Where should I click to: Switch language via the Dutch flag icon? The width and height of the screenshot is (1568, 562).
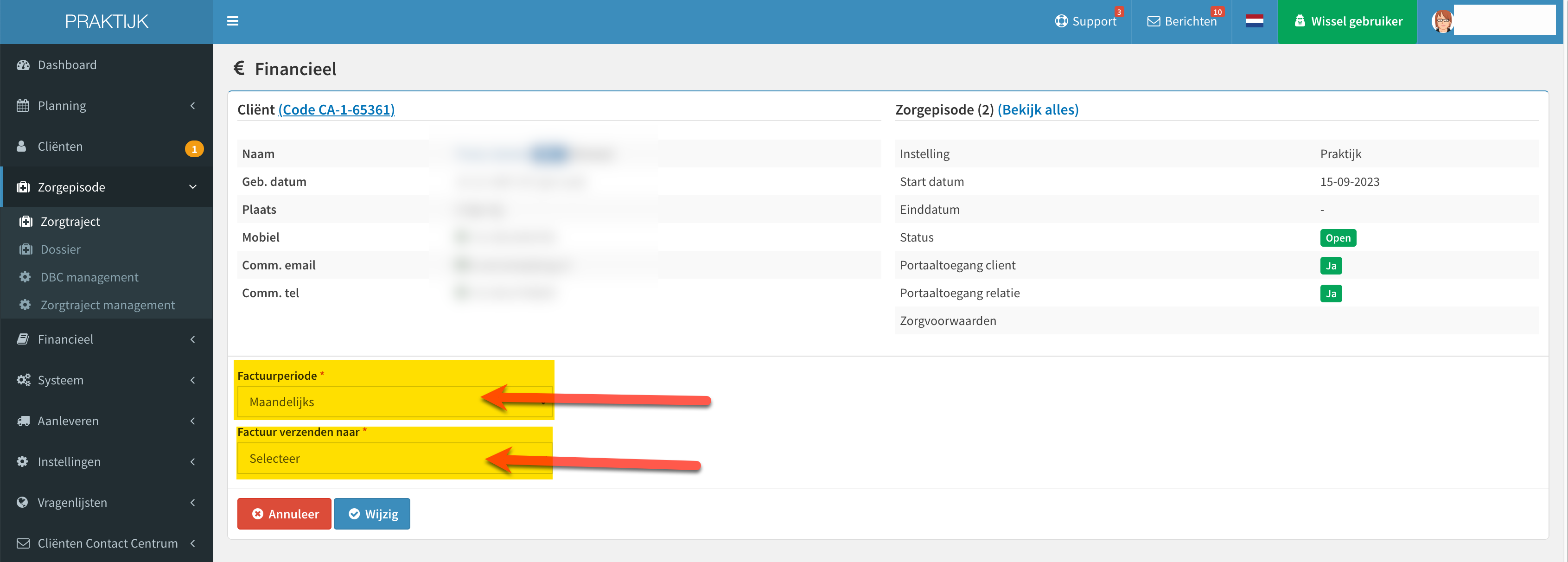(x=1254, y=21)
